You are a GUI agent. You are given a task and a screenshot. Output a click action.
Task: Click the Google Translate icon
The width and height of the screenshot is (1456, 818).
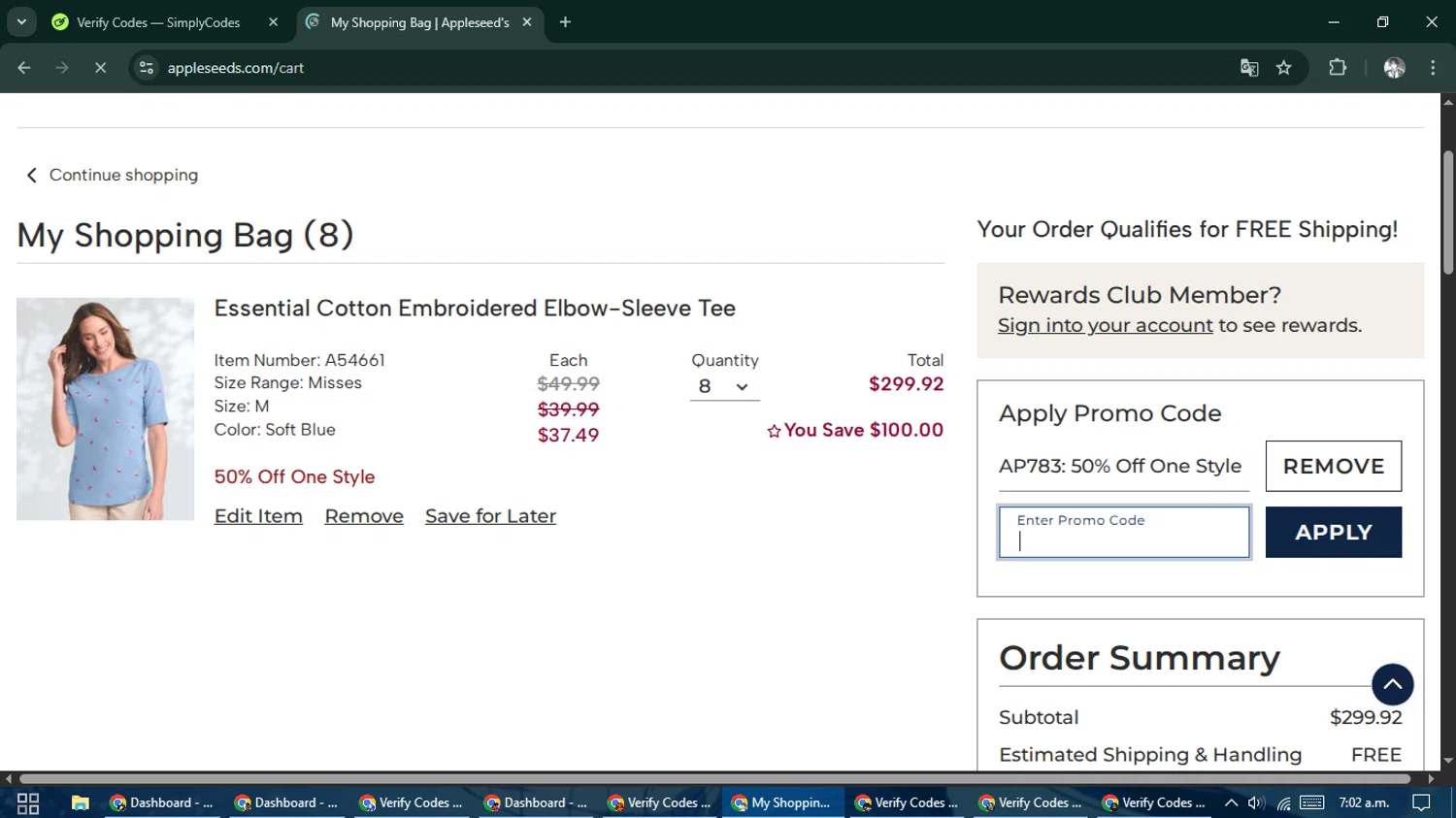tap(1249, 68)
